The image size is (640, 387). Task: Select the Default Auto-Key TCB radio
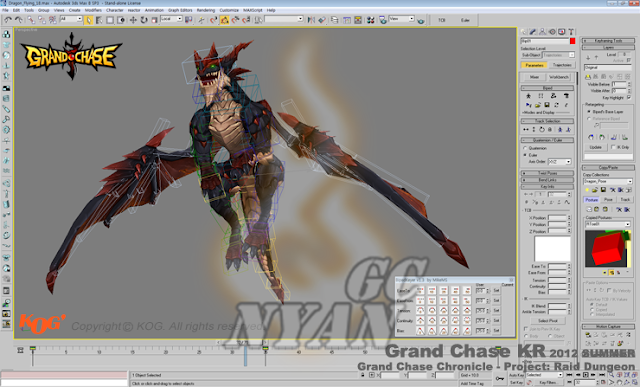[x=592, y=305]
